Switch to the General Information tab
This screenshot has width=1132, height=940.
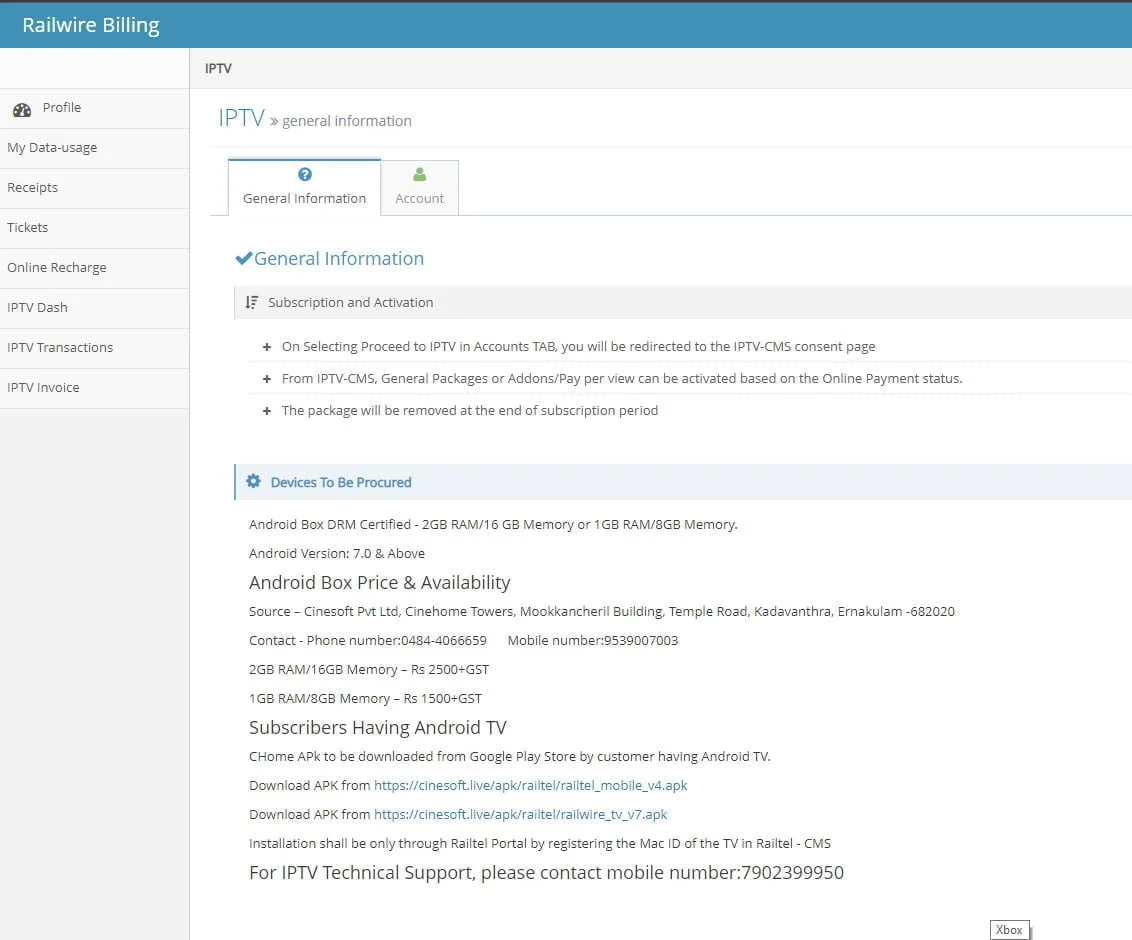[305, 187]
